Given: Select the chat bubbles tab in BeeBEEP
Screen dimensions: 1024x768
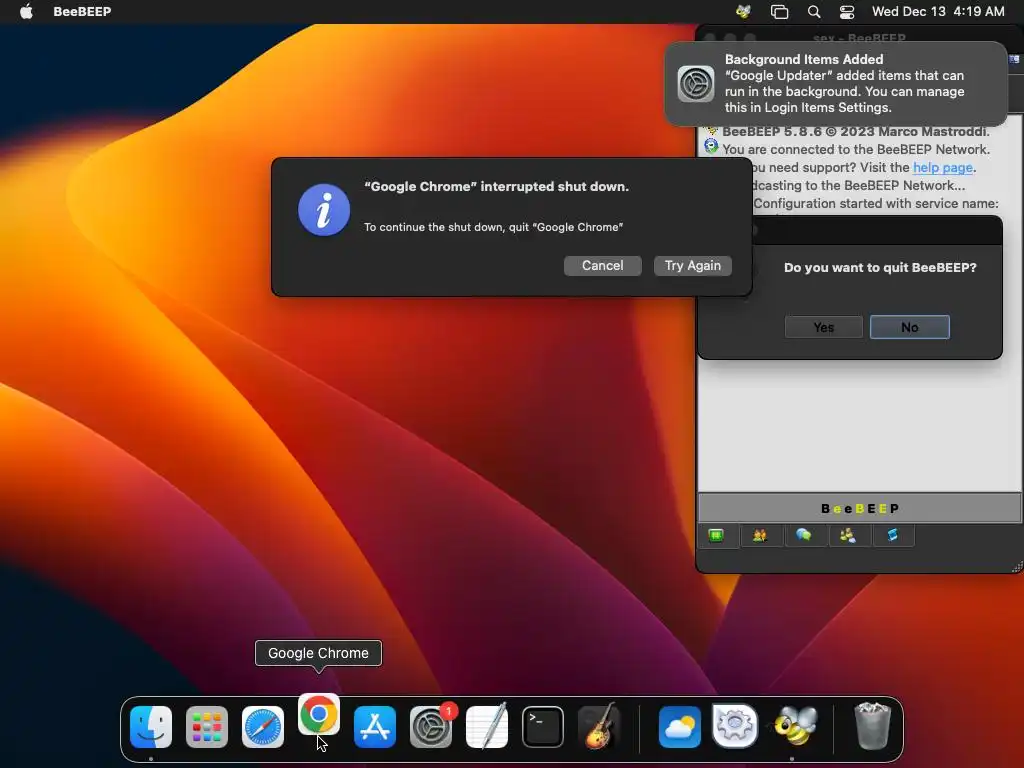Looking at the screenshot, I should pyautogui.click(x=804, y=536).
